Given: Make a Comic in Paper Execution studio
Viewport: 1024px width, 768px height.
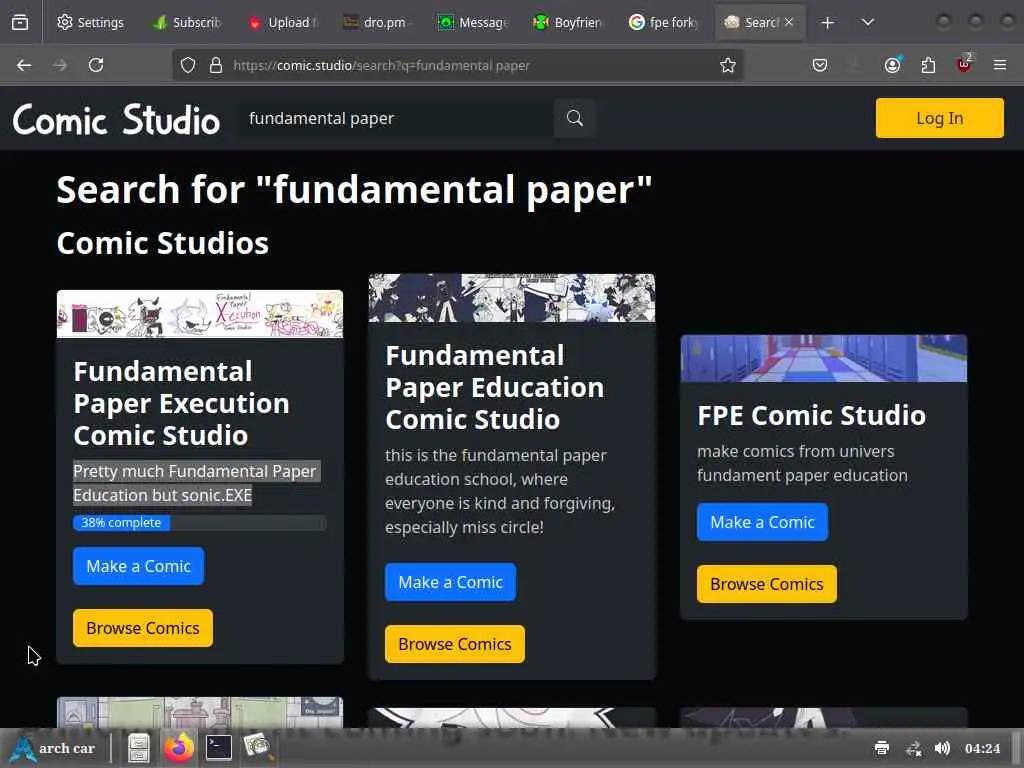Looking at the screenshot, I should 138,566.
